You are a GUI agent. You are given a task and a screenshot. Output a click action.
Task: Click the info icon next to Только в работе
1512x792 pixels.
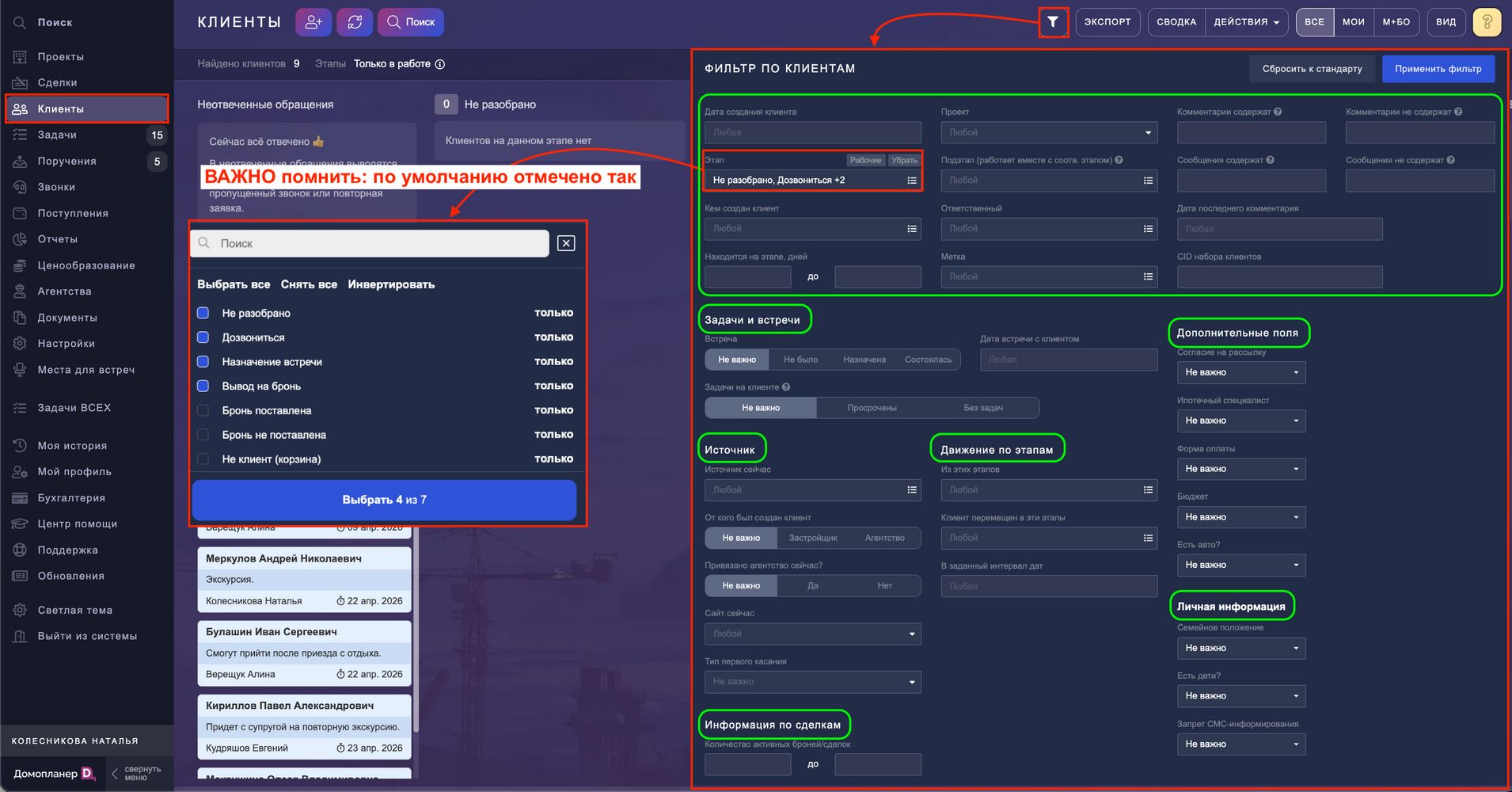(x=440, y=64)
